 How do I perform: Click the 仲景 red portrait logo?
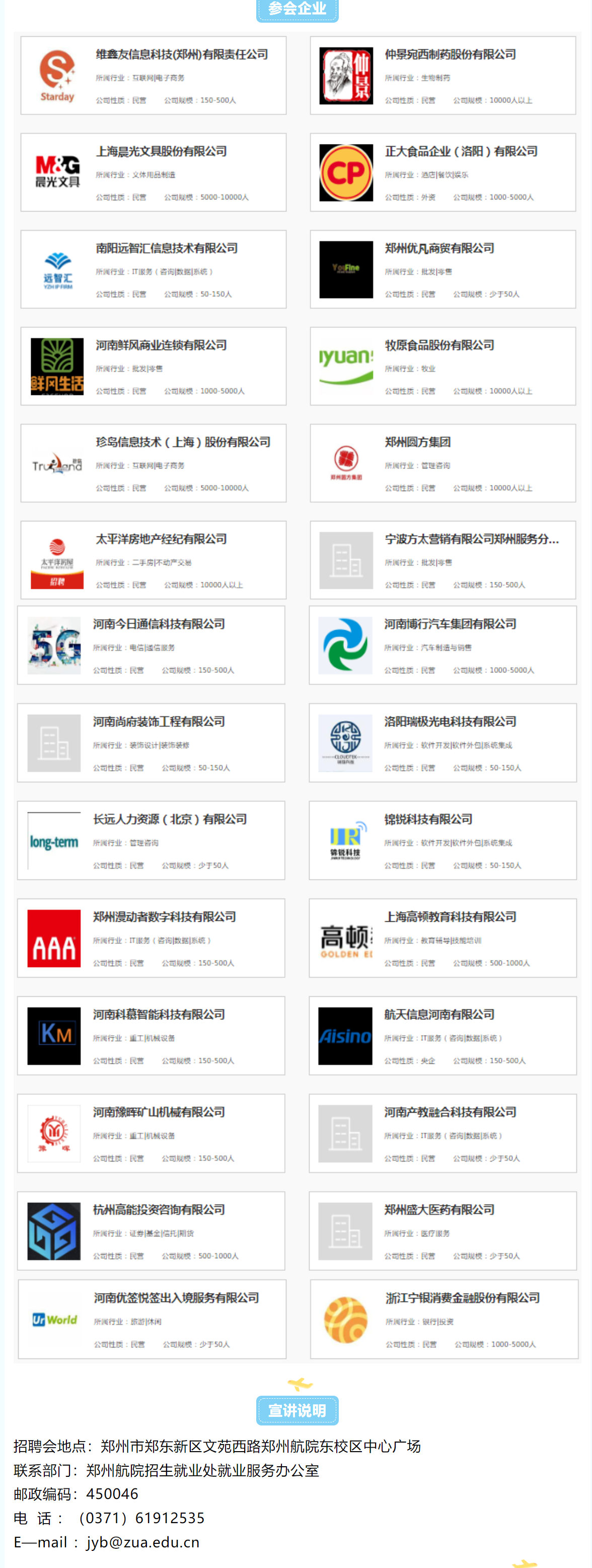[x=346, y=76]
